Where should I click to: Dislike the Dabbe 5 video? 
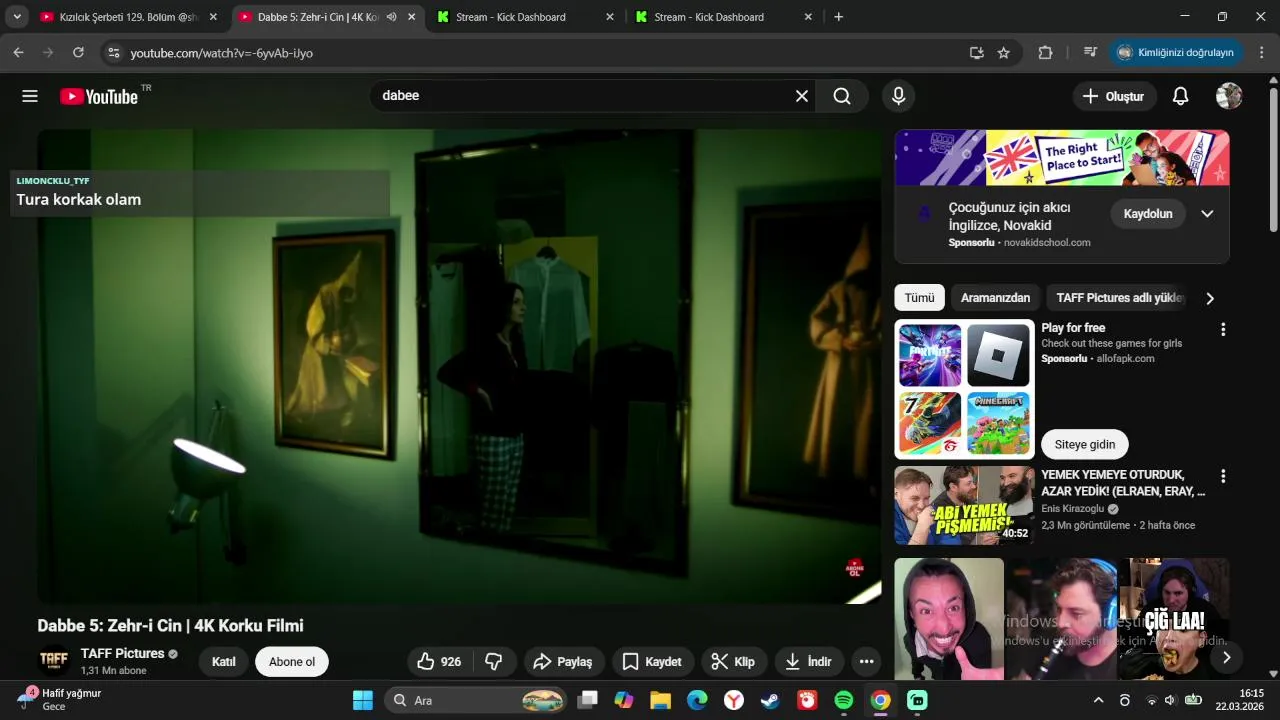[494, 661]
